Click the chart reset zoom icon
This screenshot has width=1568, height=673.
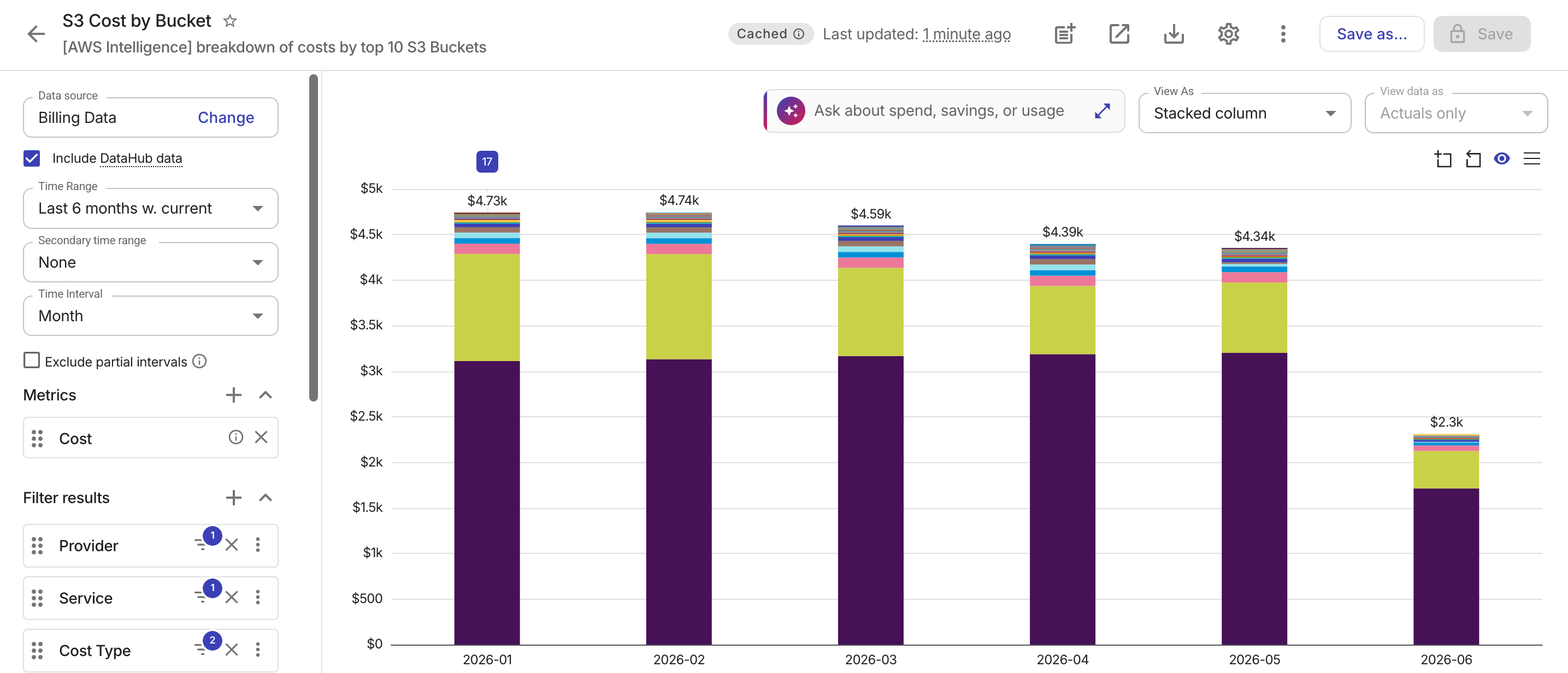pyautogui.click(x=1472, y=159)
